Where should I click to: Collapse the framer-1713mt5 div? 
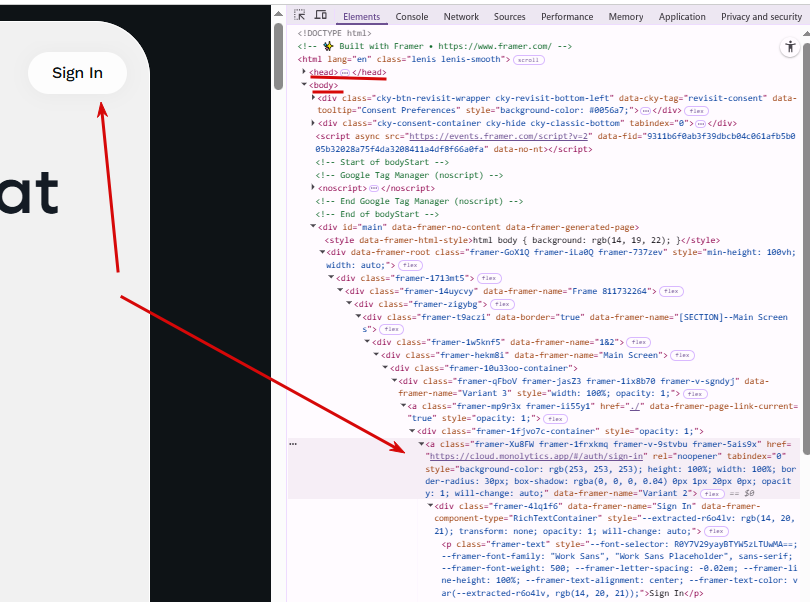click(332, 277)
